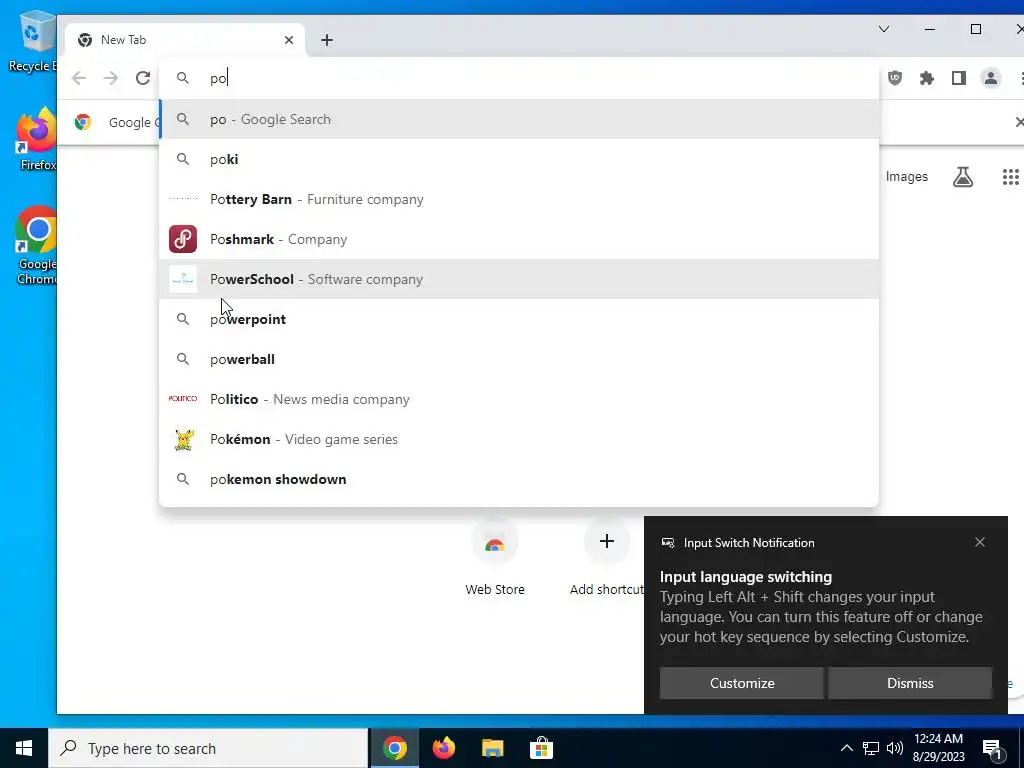Pick the 'powerpoint' search suggestion
Image resolution: width=1024 pixels, height=768 pixels.
519,319
